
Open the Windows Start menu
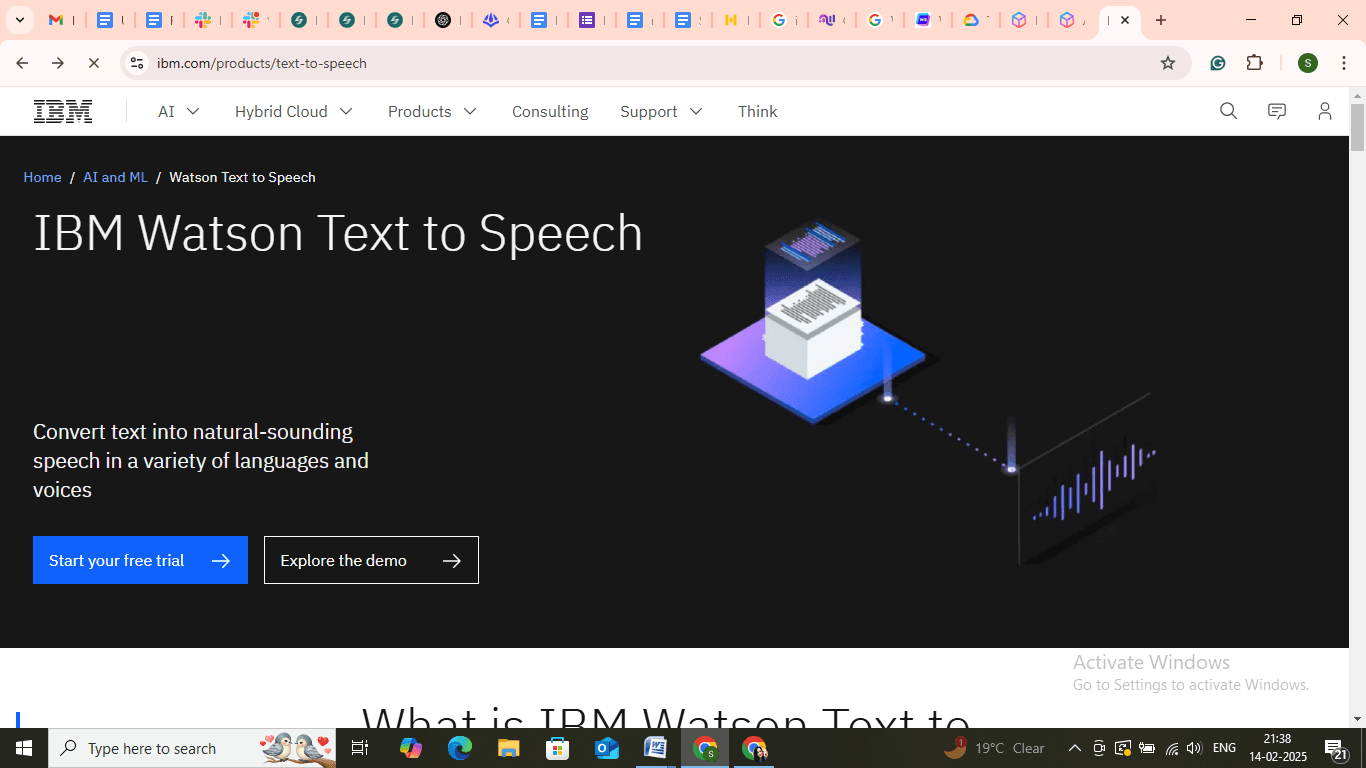coord(24,748)
